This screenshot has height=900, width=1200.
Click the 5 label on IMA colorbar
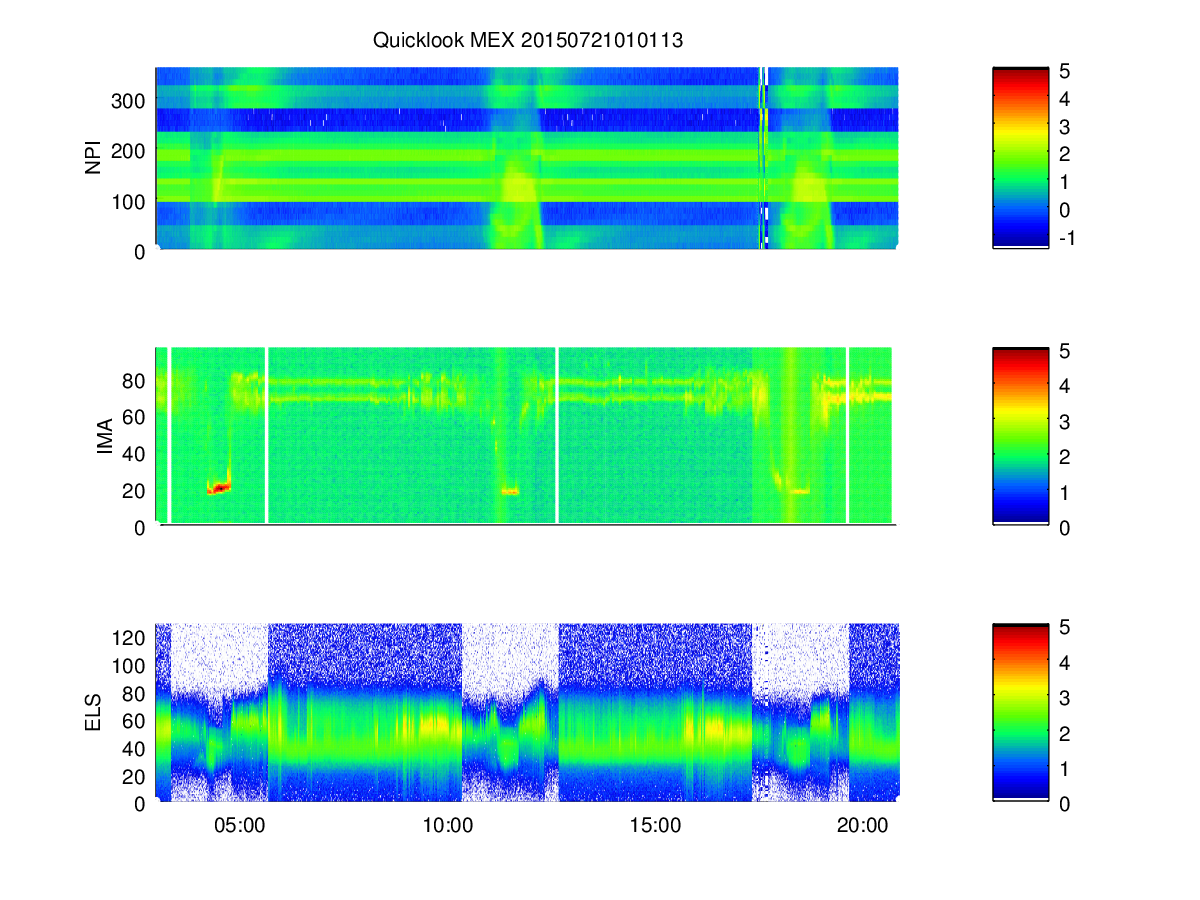[x=1066, y=351]
